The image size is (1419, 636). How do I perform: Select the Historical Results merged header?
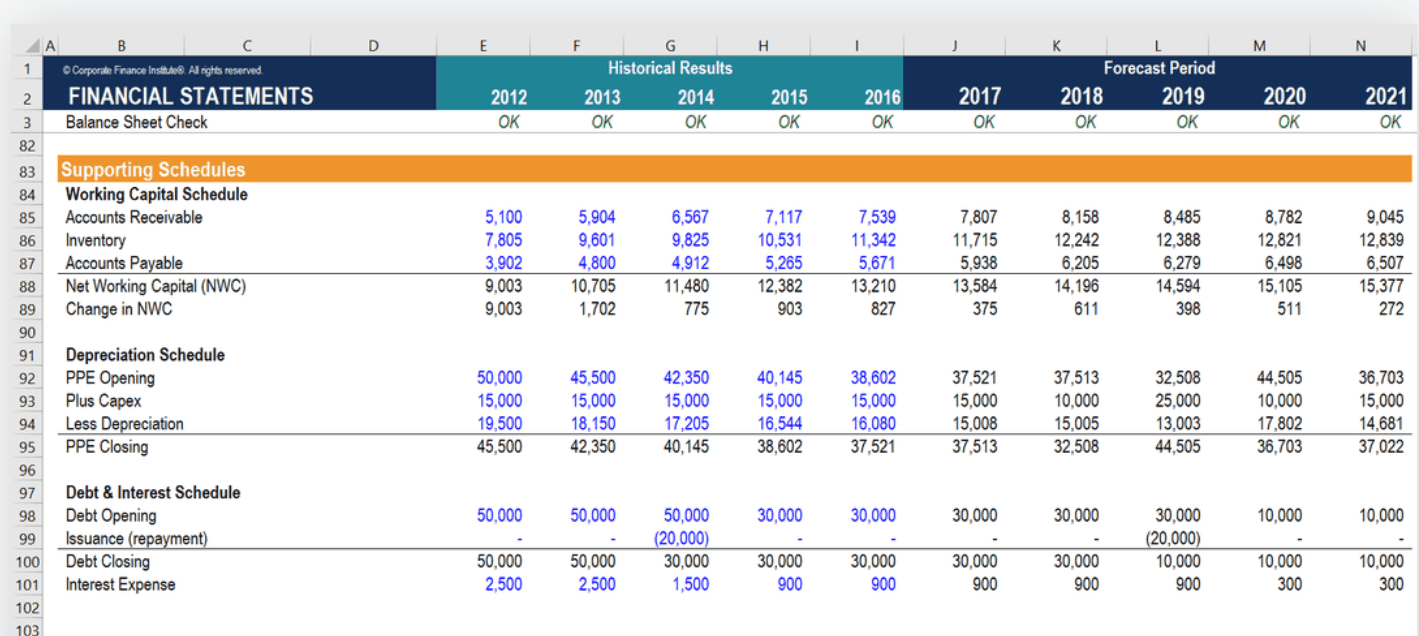670,68
